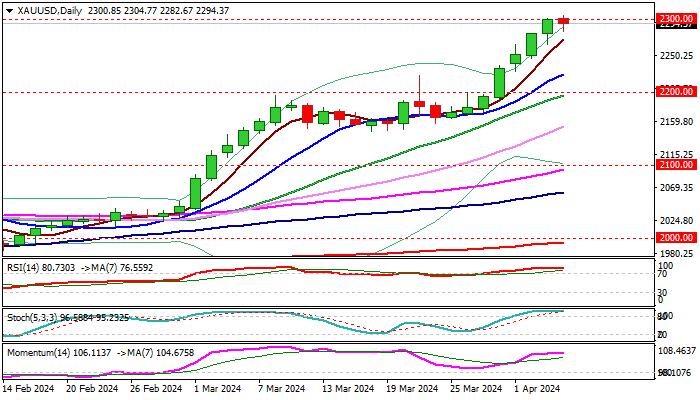Select the 2159.80 price axis value
Image resolution: width=700 pixels, height=400 pixels.
point(676,121)
